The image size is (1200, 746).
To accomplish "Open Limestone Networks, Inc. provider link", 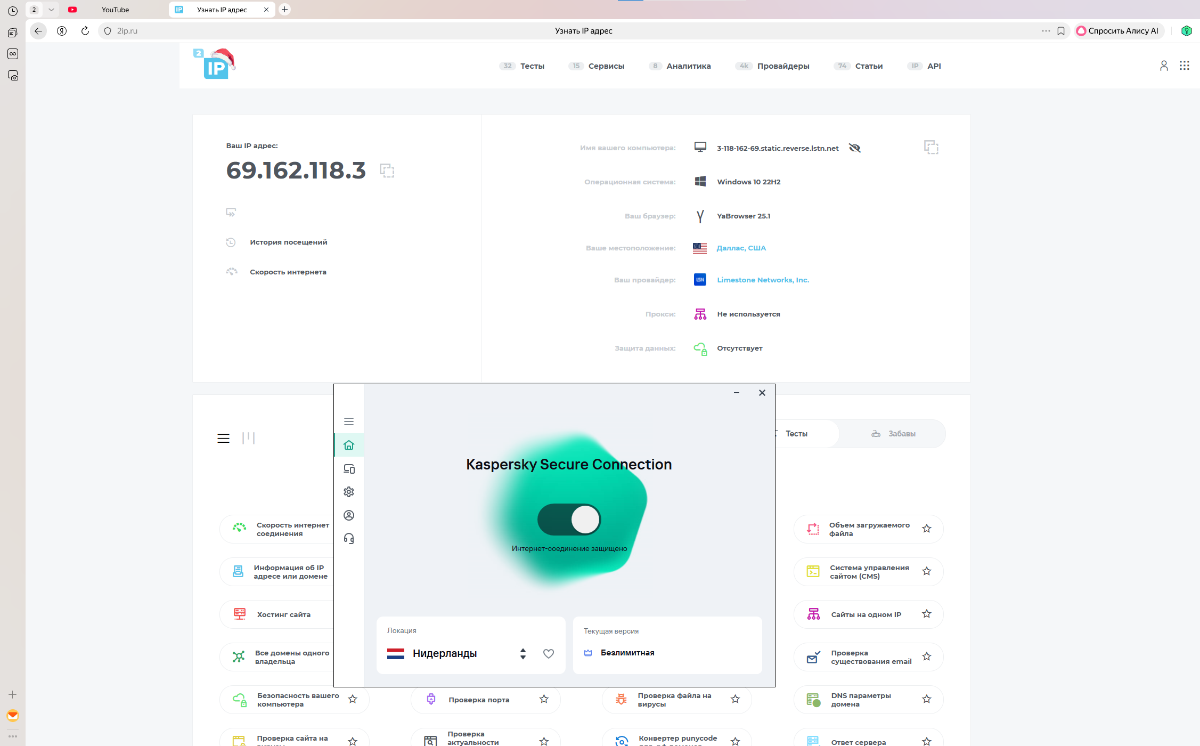I will pos(763,280).
